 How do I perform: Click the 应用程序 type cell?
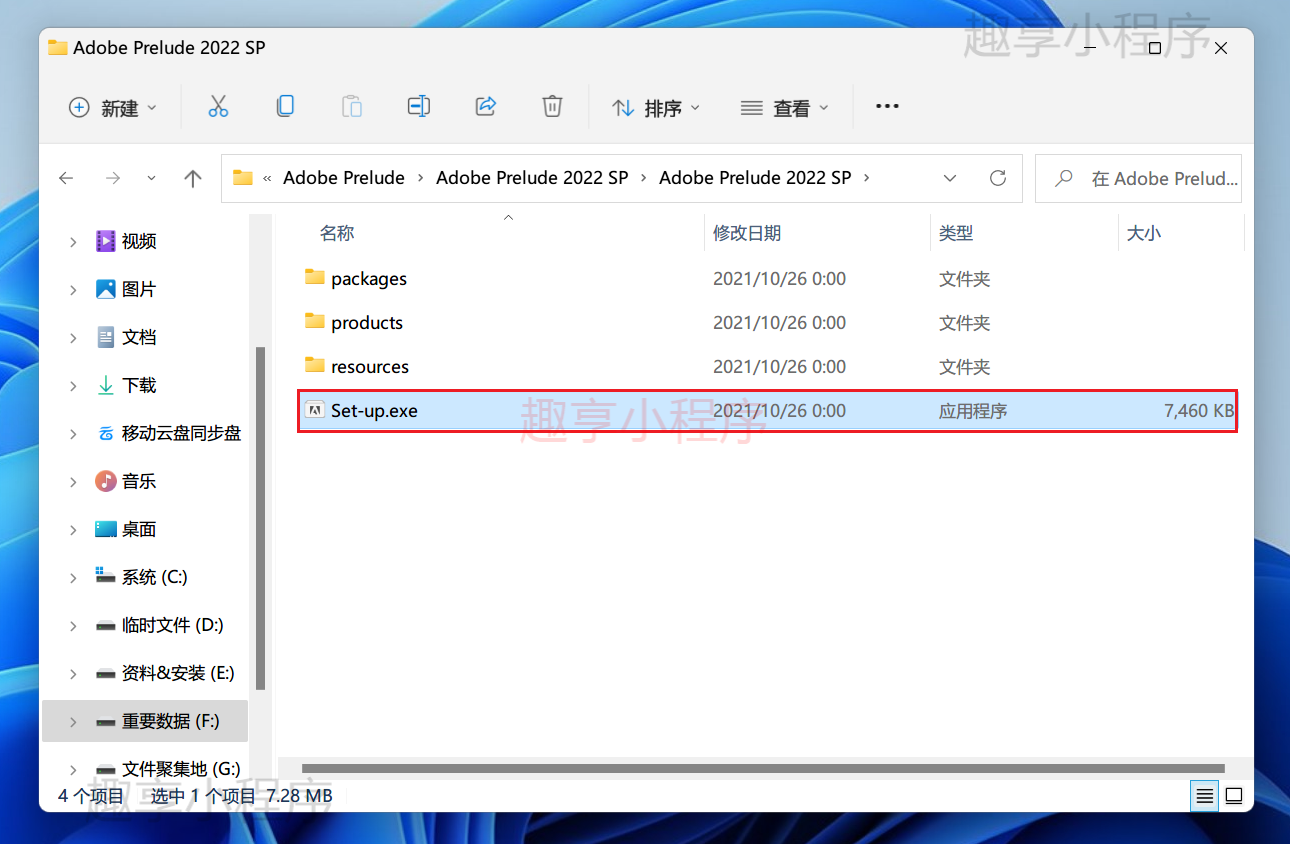click(973, 410)
